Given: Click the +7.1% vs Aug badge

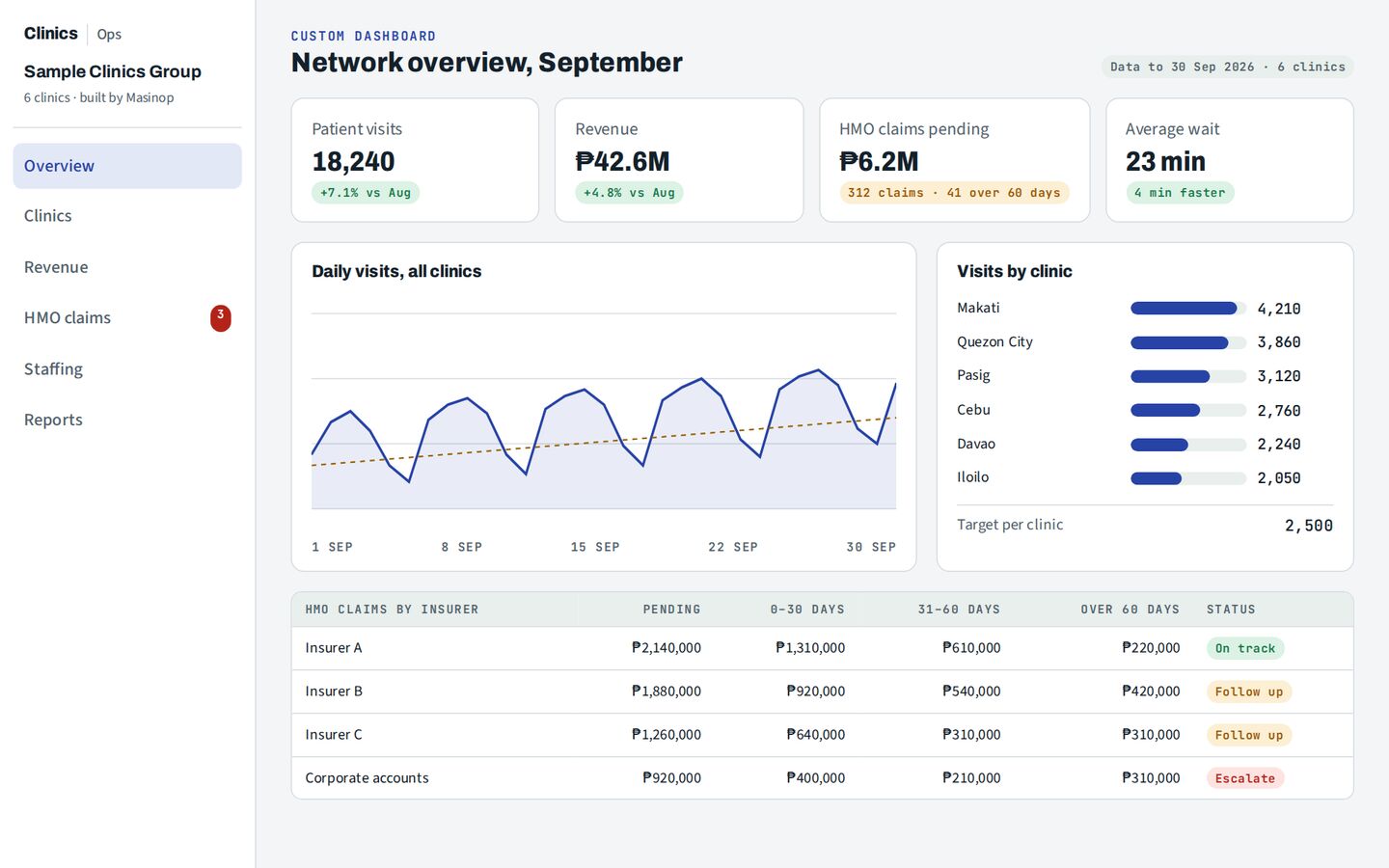Looking at the screenshot, I should [x=366, y=193].
